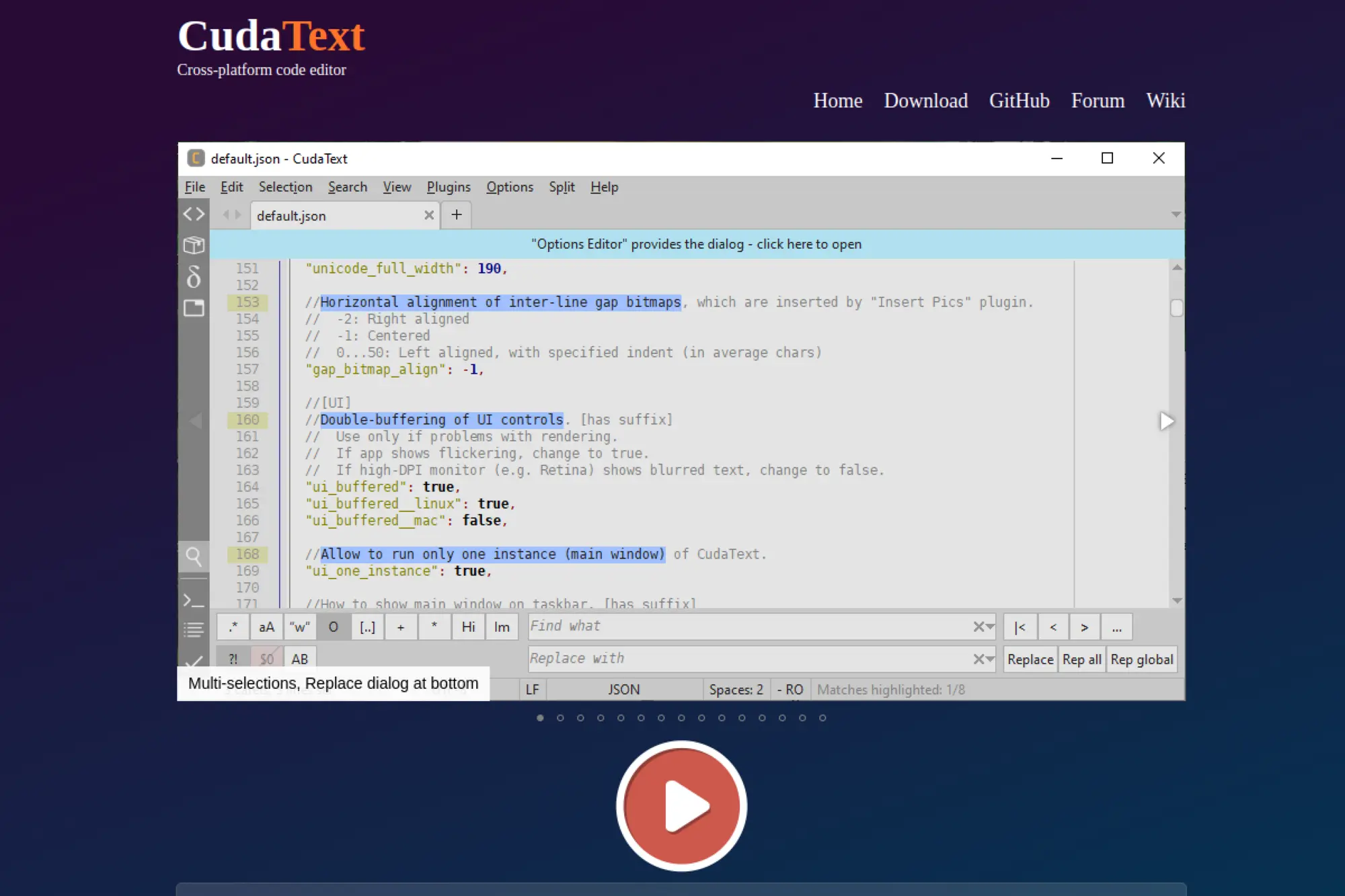Toggle regex '.*' search option
This screenshot has width=1345, height=896.
tap(233, 627)
